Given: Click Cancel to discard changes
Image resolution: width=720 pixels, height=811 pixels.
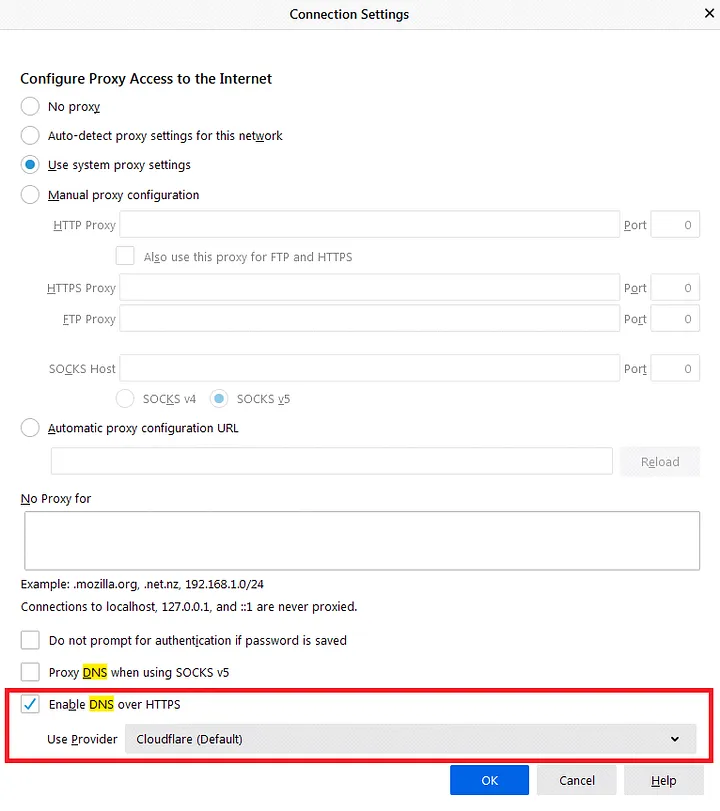Looking at the screenshot, I should pyautogui.click(x=576, y=780).
